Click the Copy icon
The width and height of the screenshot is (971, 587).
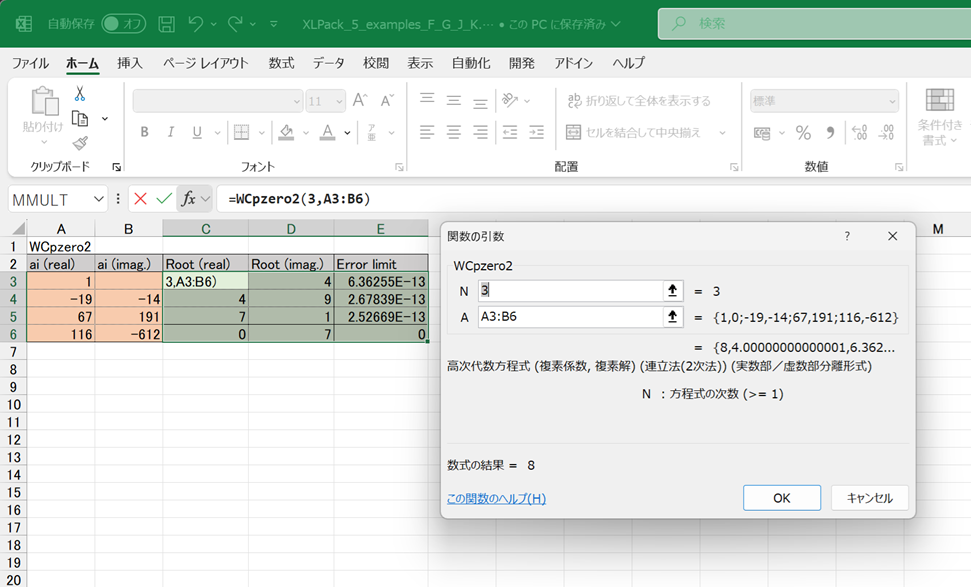point(80,118)
